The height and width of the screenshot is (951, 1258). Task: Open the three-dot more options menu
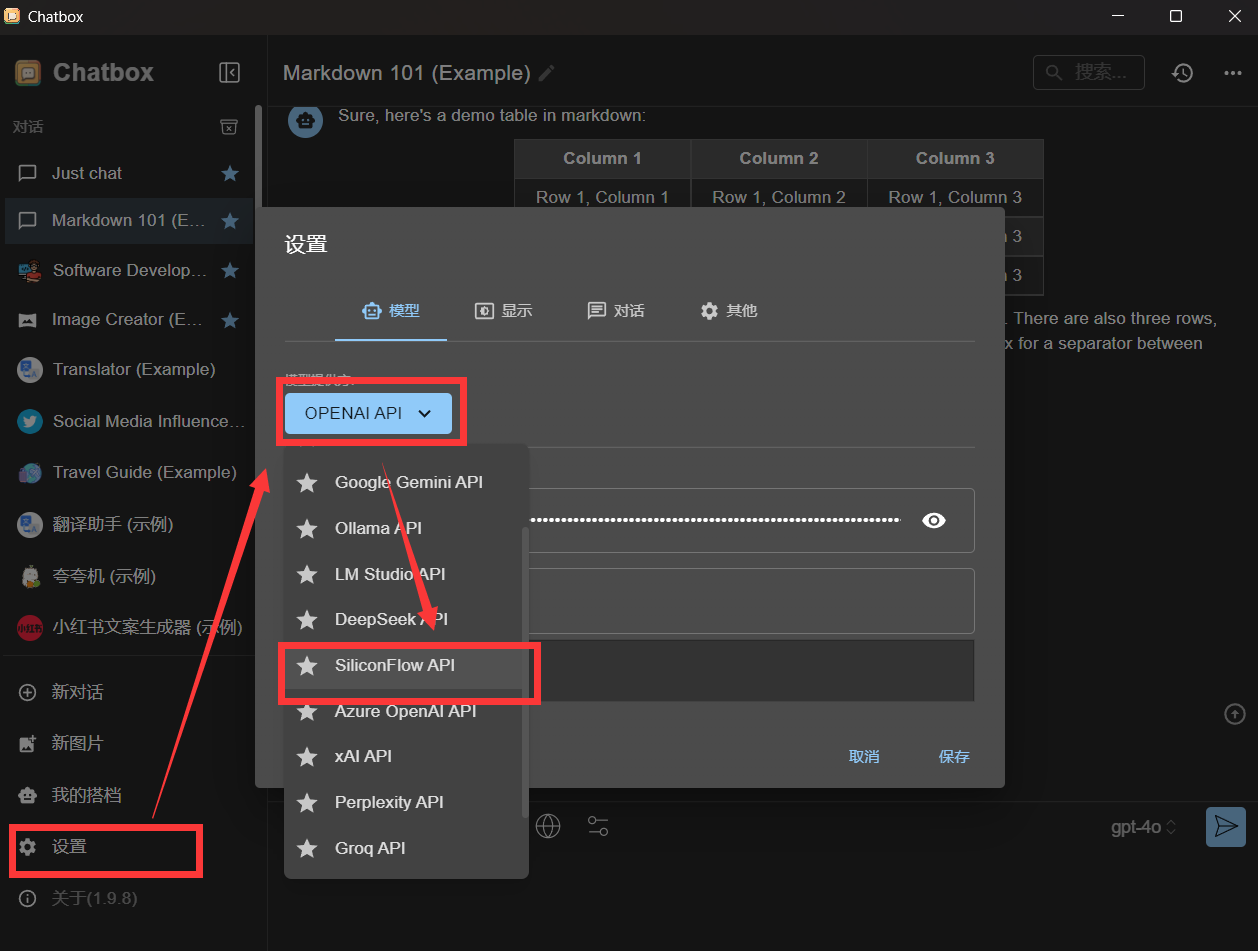[1232, 73]
